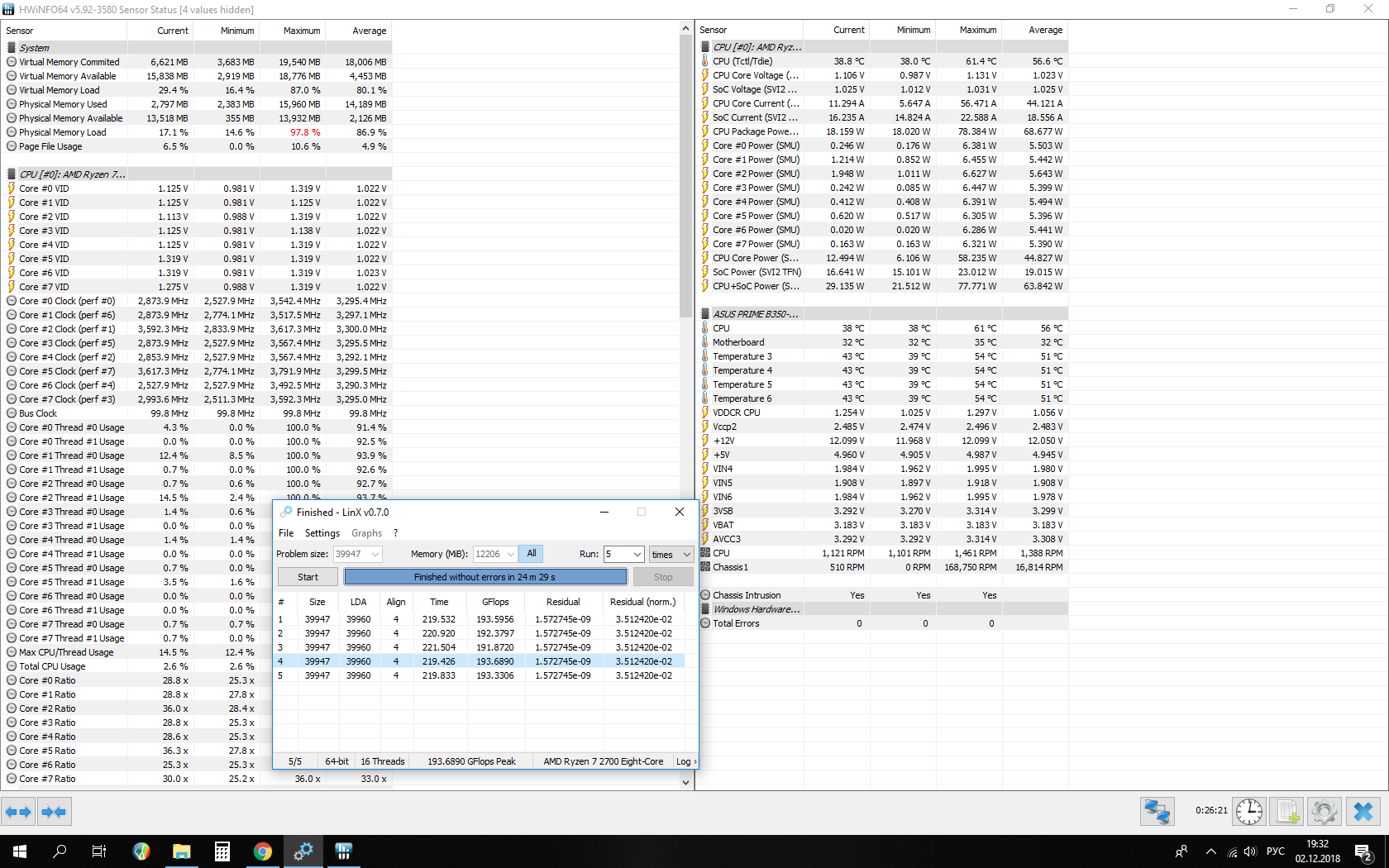
Task: Click the circle icon beside Bus Clock
Action: coord(12,413)
